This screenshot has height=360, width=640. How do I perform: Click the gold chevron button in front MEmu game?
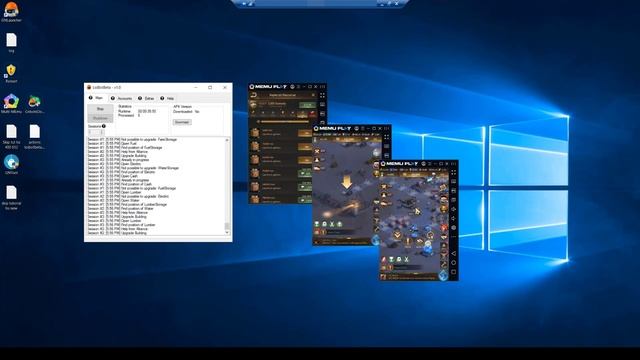(x=397, y=235)
